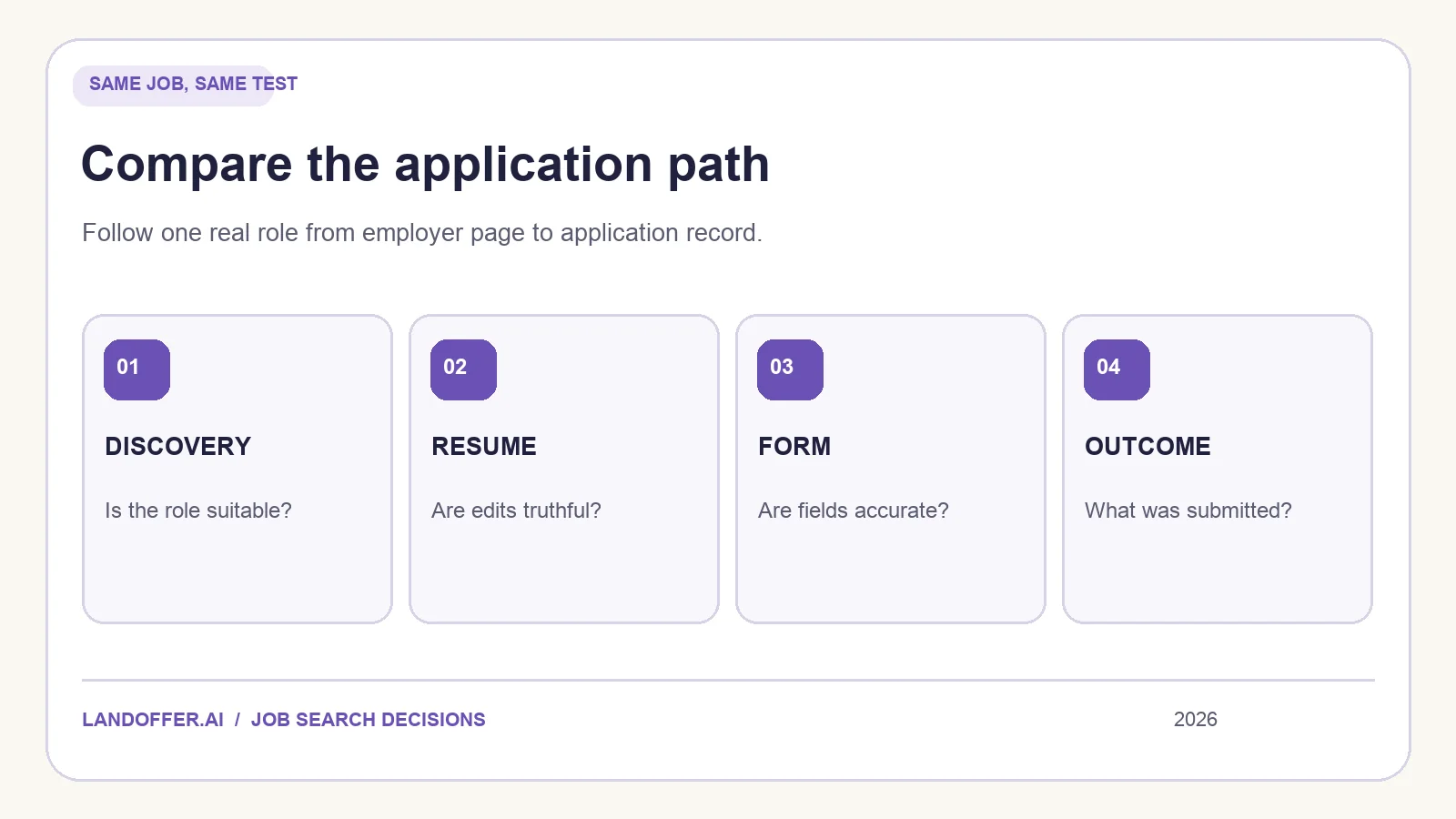
Task: Click "Are fields accurate?" text
Action: click(854, 511)
